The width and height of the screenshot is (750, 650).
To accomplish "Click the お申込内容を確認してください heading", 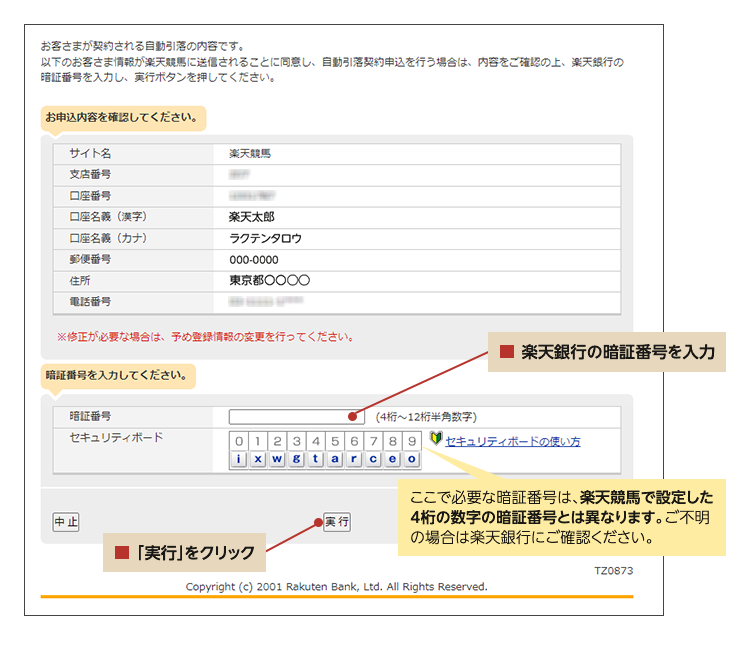I will click(121, 117).
